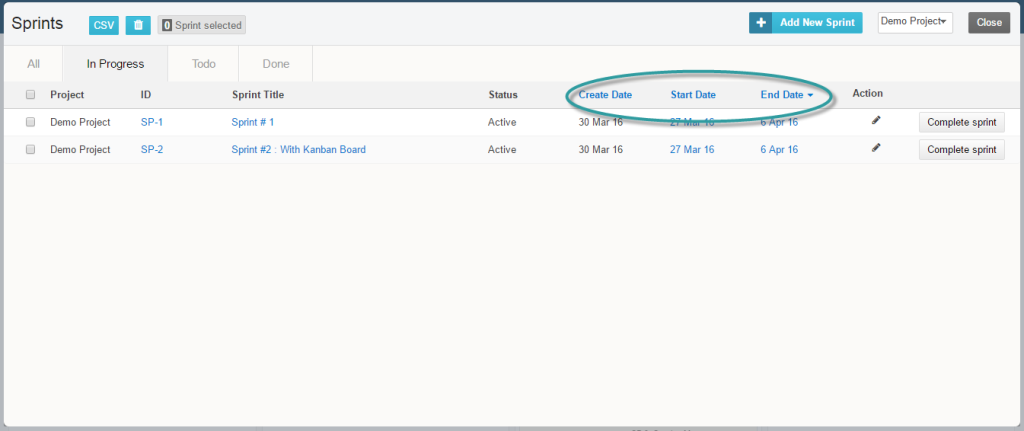Click the plus icon to add a sprint
The image size is (1024, 431).
(x=761, y=22)
